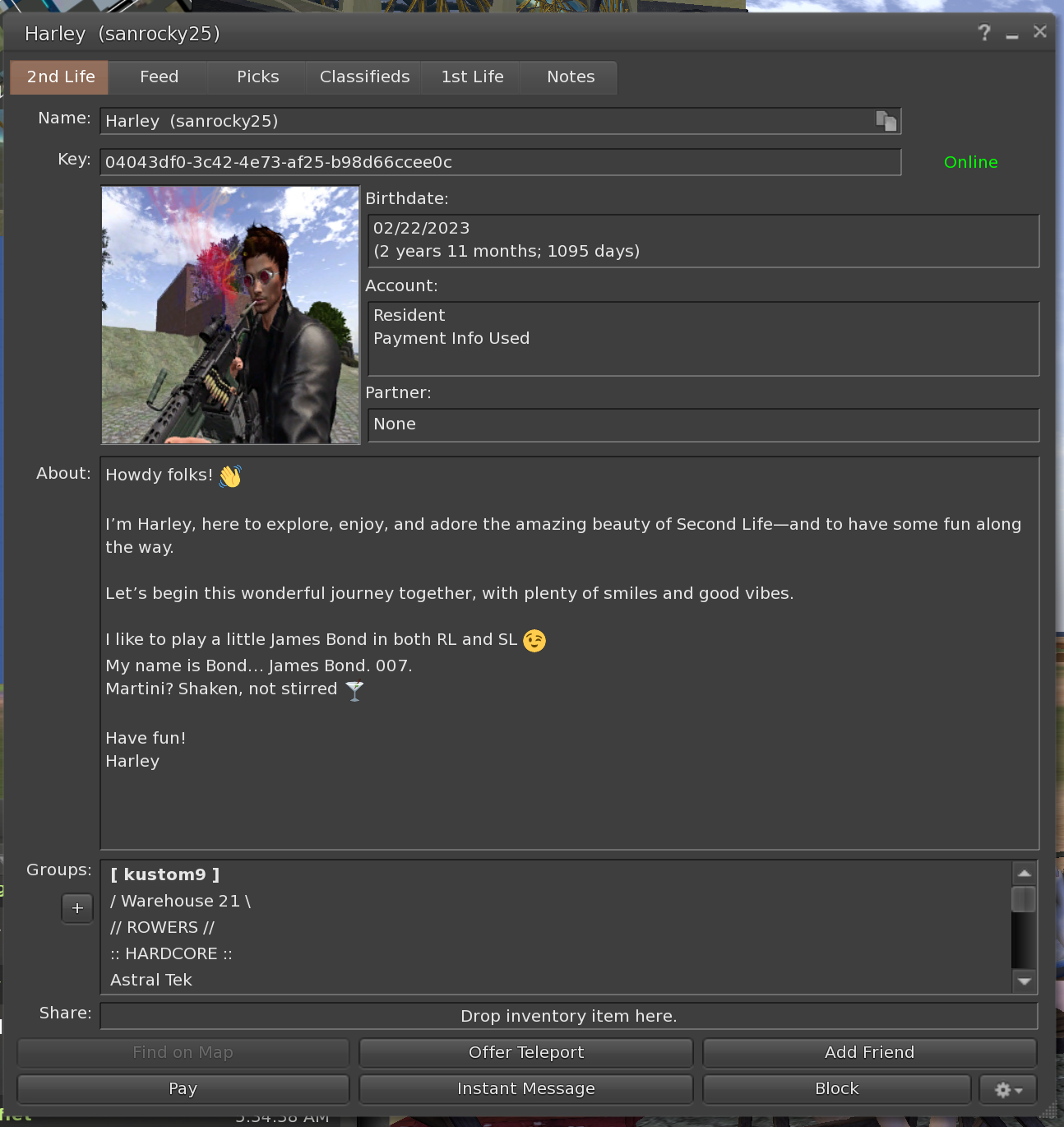Open the gear actions menu
The width and height of the screenshot is (1064, 1127).
pyautogui.click(x=1007, y=1088)
